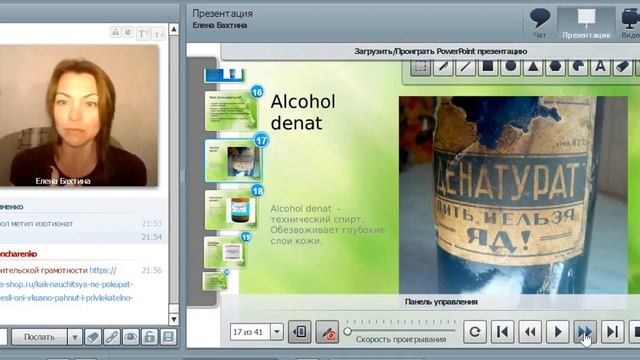This screenshot has height=360, width=640.
Task: Select the square shape tool
Action: 488,67
